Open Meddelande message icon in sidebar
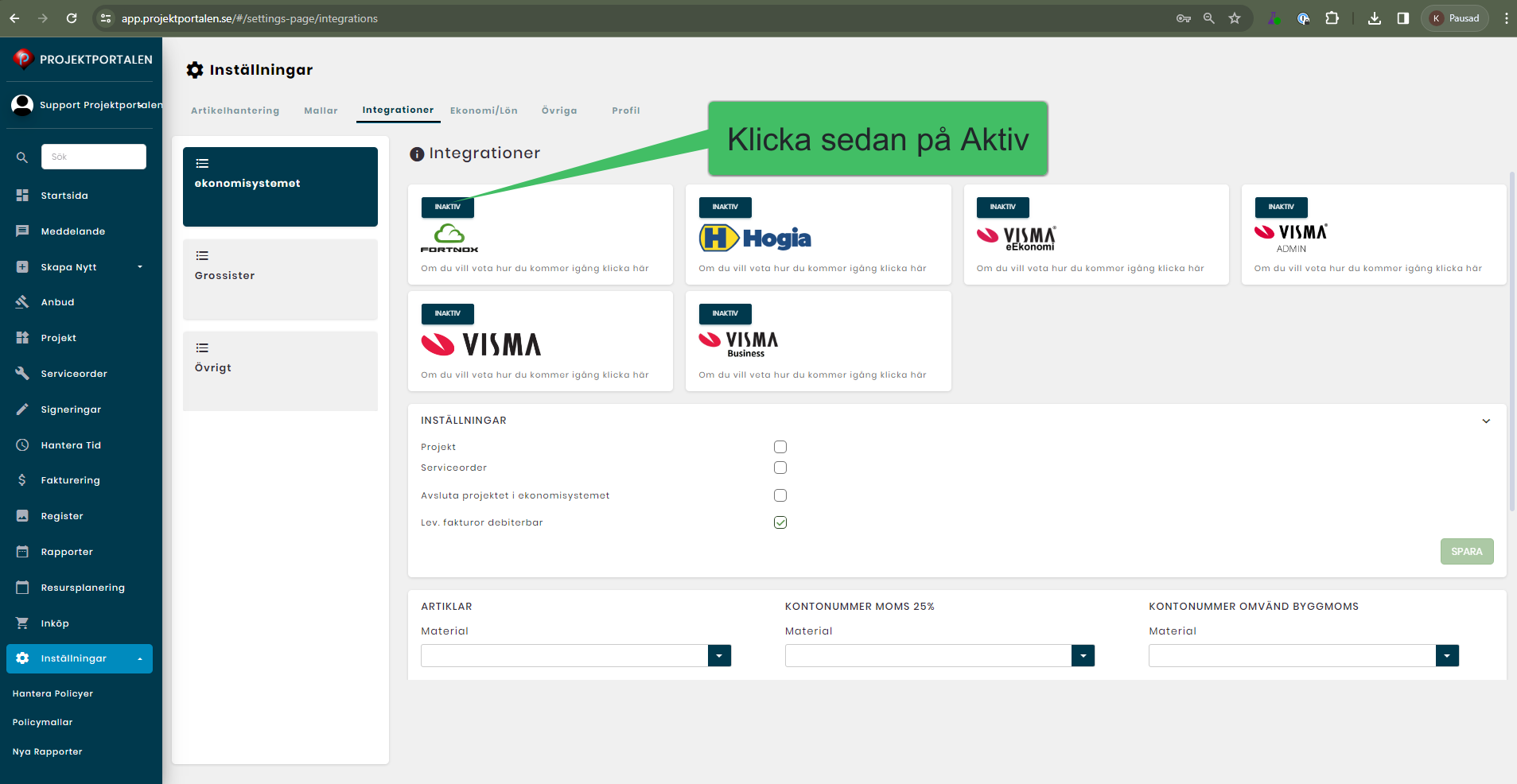The image size is (1517, 784). coord(22,231)
